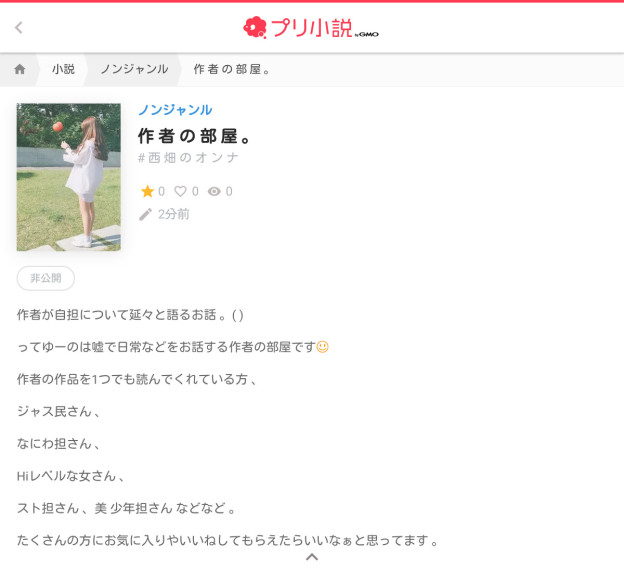Viewport: 624px width, 582px height.
Task: Collapse description with the bottom chevron
Action: coord(312,557)
